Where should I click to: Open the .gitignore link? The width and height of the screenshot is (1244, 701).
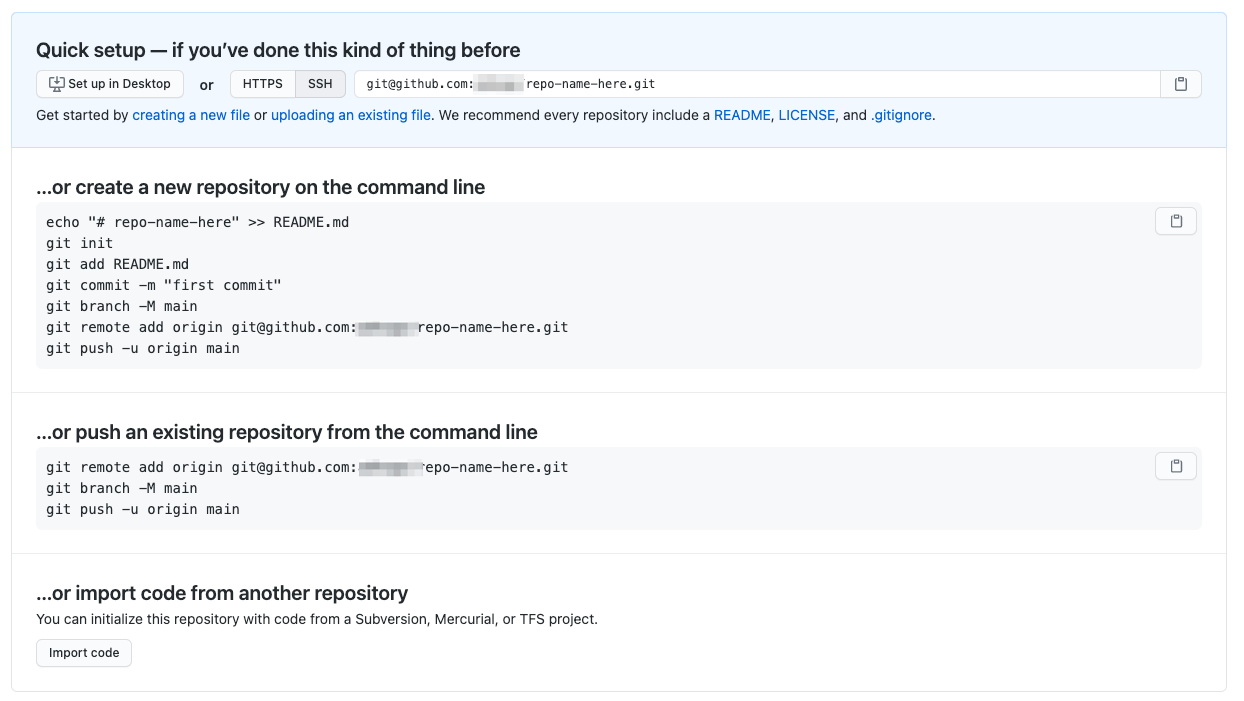tap(901, 115)
